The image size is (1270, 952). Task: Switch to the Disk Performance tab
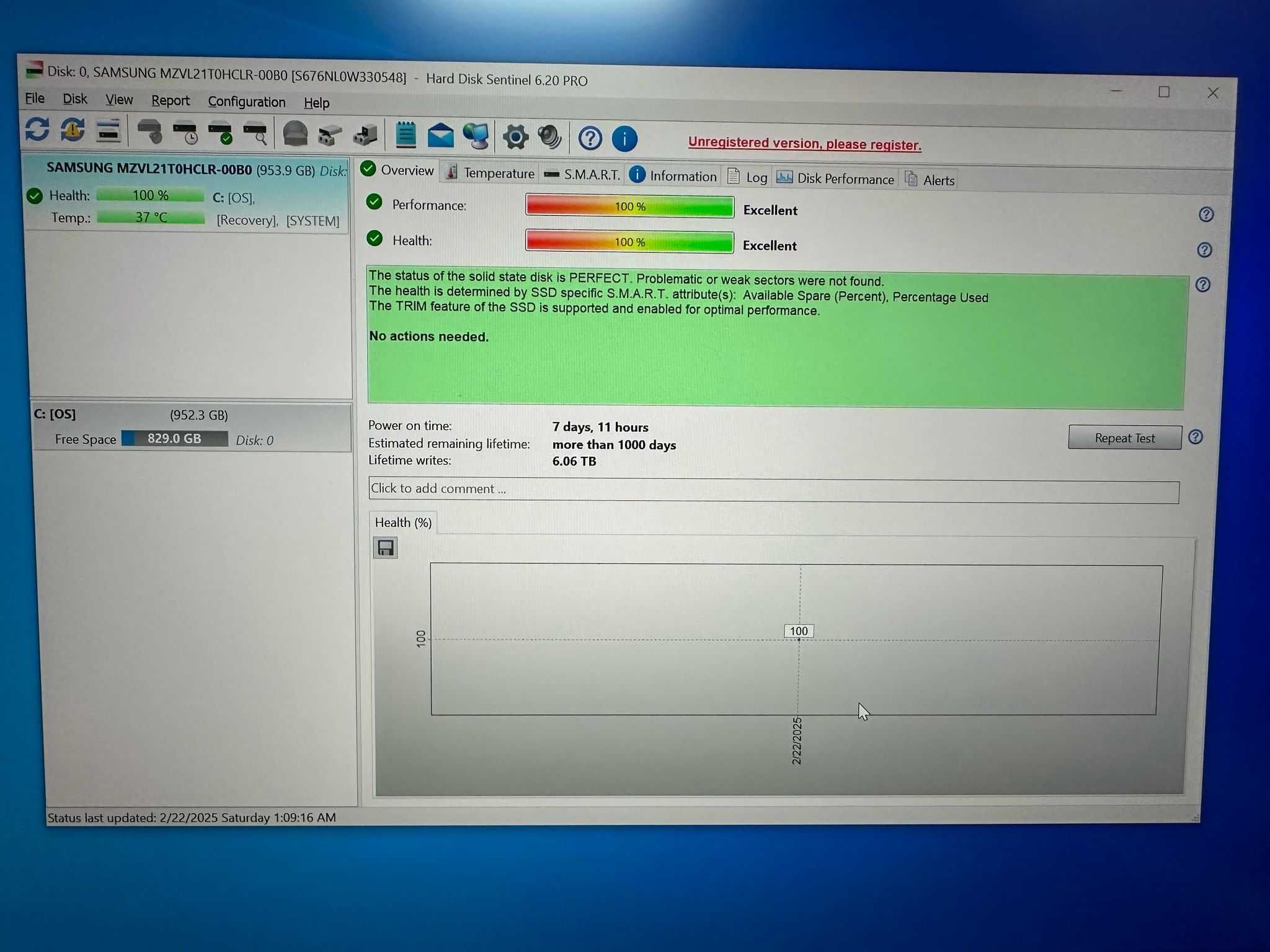(835, 178)
